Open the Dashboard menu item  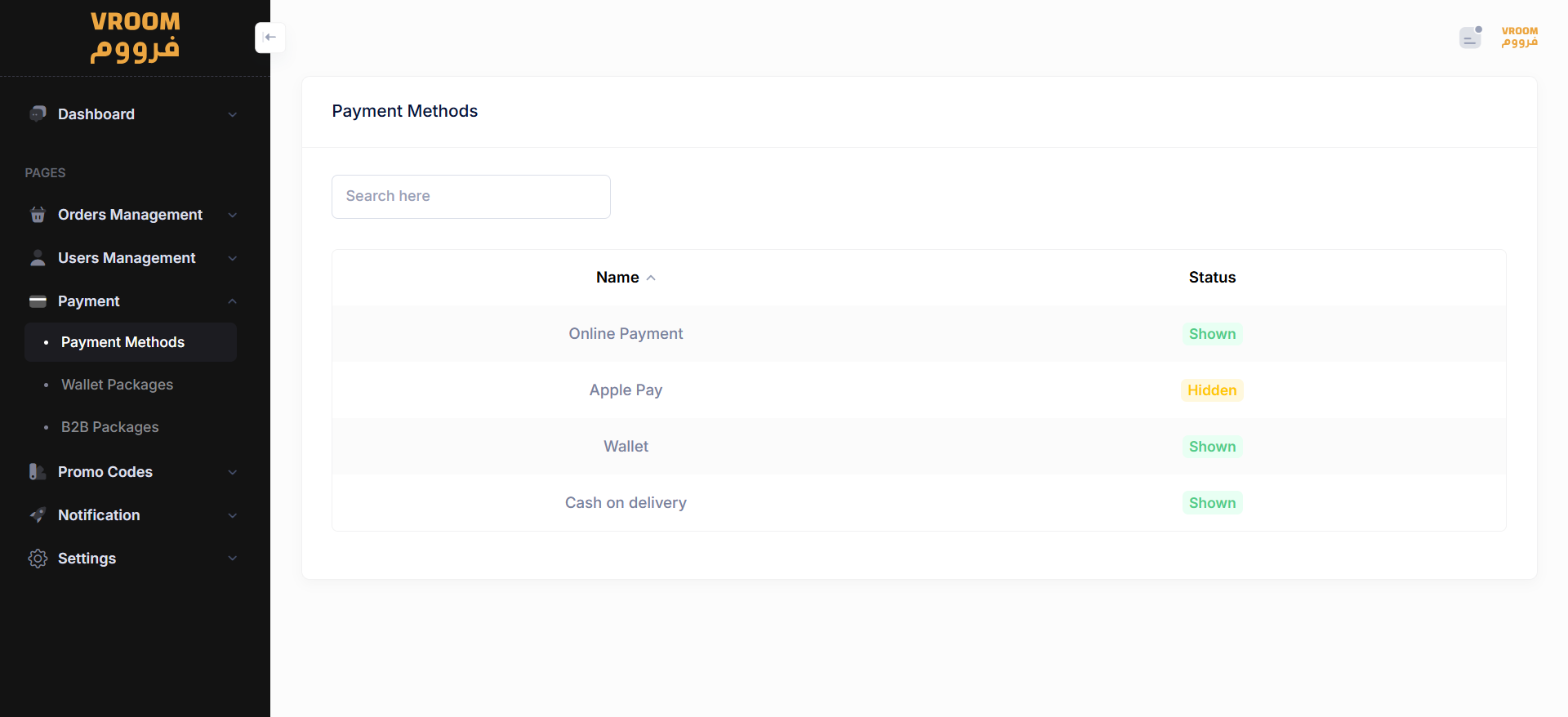(96, 114)
